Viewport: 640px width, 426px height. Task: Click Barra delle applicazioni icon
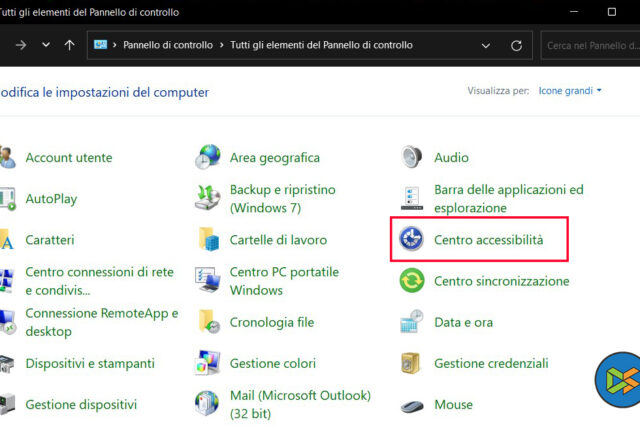(411, 198)
